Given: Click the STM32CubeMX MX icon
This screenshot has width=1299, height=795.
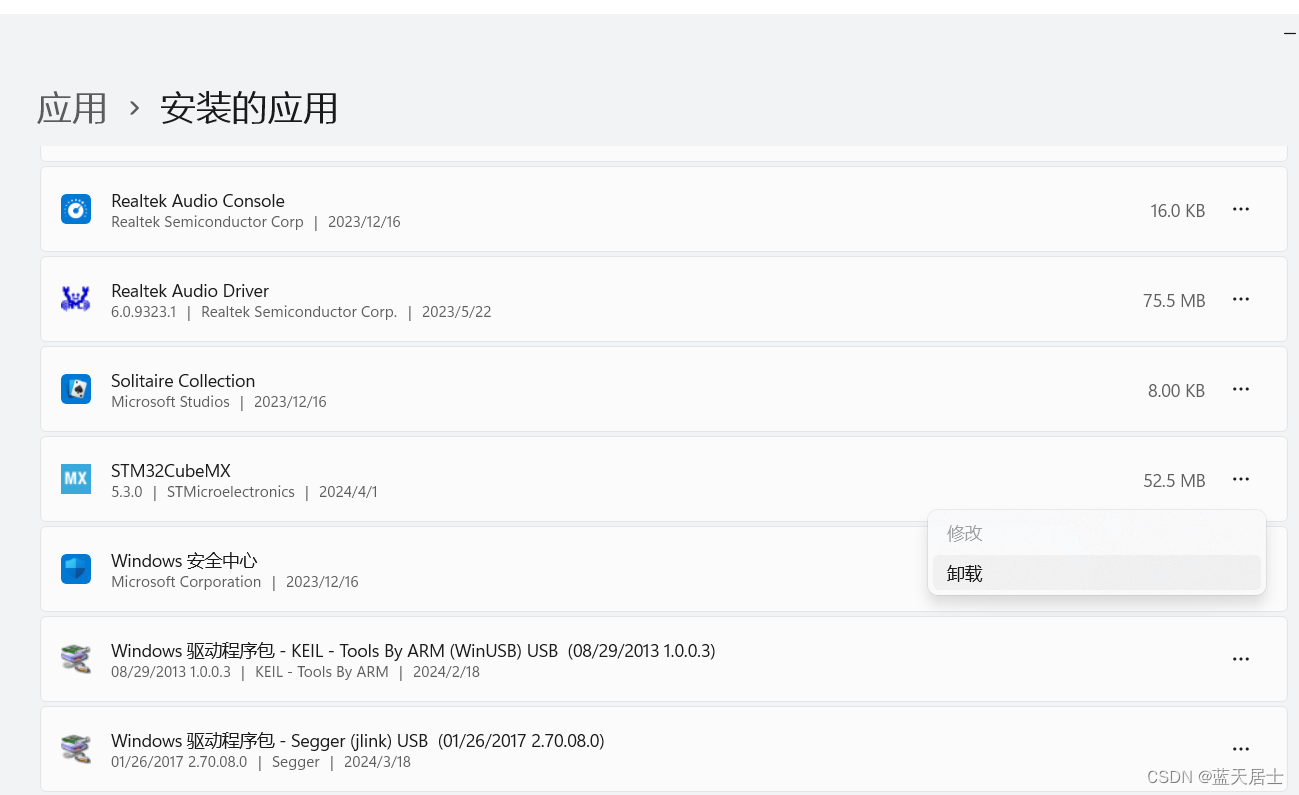Looking at the screenshot, I should [x=76, y=479].
